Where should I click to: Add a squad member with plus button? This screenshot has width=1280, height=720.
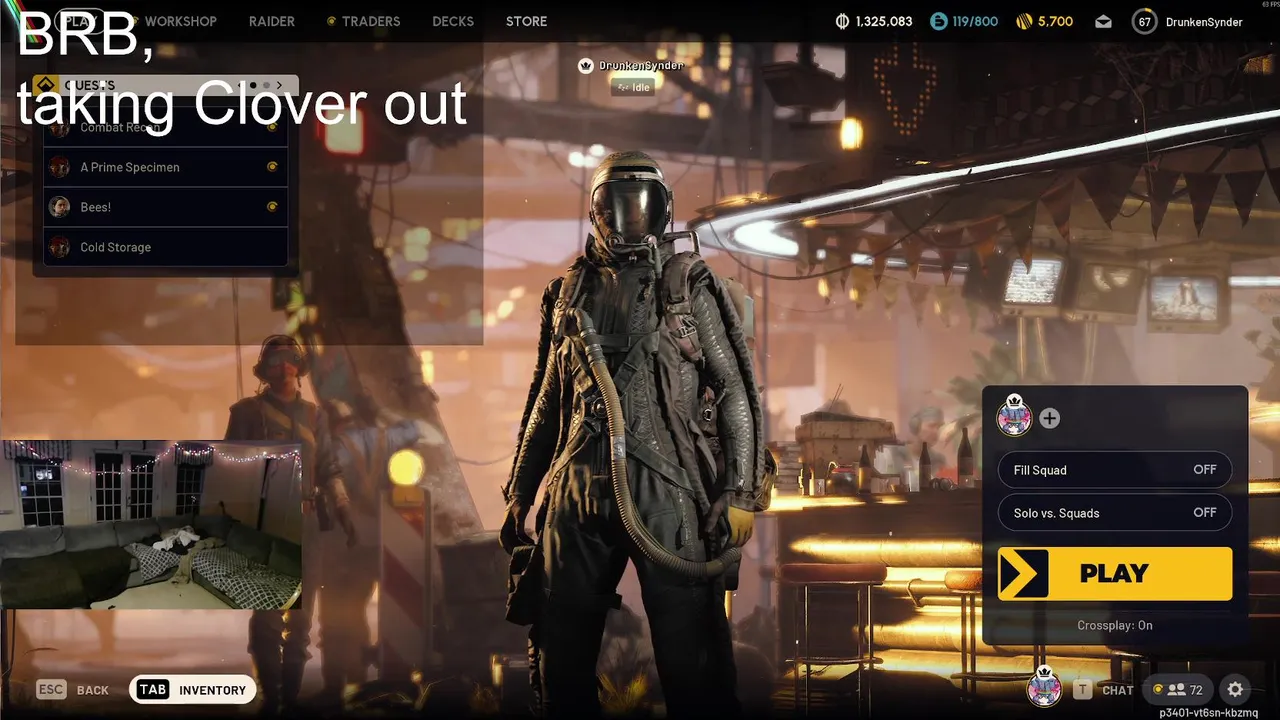(1049, 418)
